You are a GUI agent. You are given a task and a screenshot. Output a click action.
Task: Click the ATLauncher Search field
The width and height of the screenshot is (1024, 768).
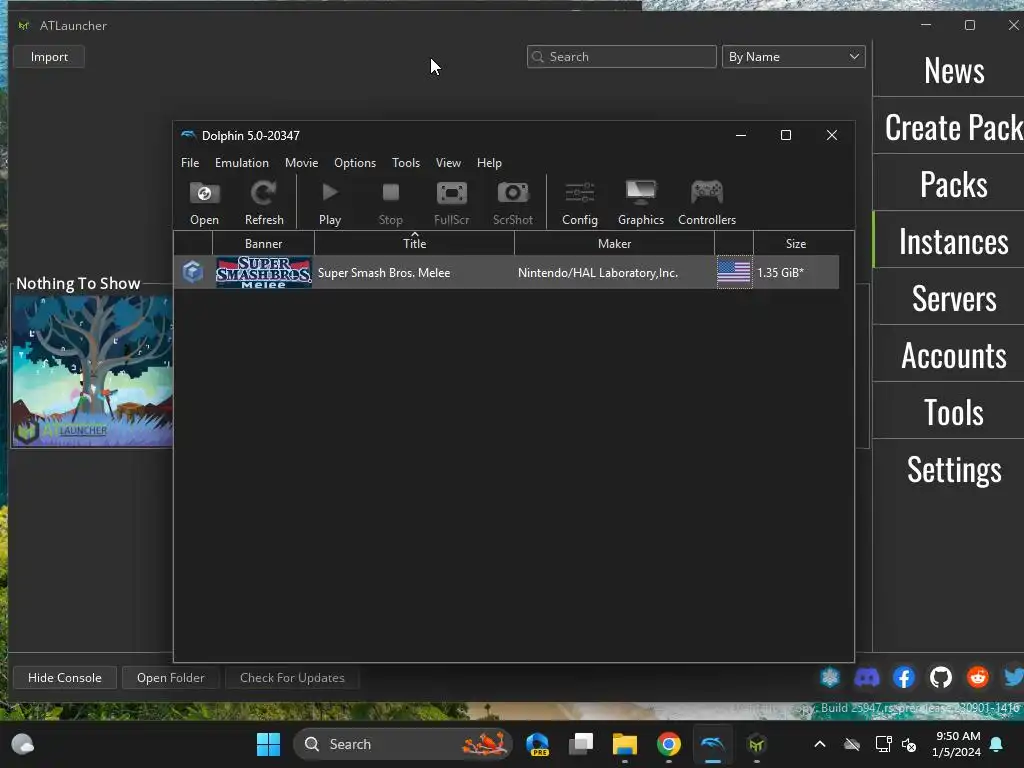coord(621,57)
